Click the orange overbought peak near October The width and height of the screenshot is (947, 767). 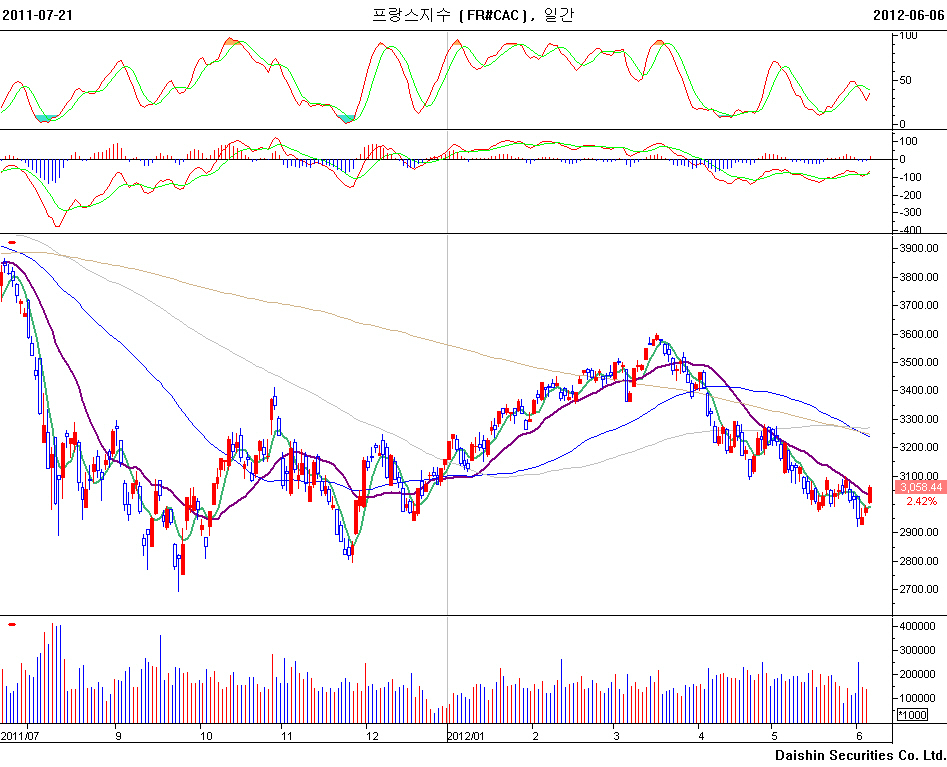tap(231, 41)
